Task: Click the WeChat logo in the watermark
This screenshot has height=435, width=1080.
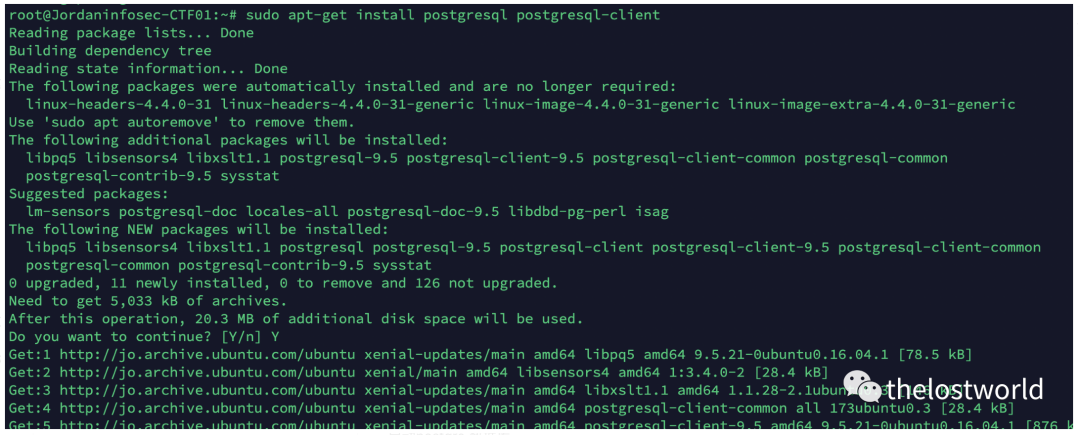Action: click(862, 388)
